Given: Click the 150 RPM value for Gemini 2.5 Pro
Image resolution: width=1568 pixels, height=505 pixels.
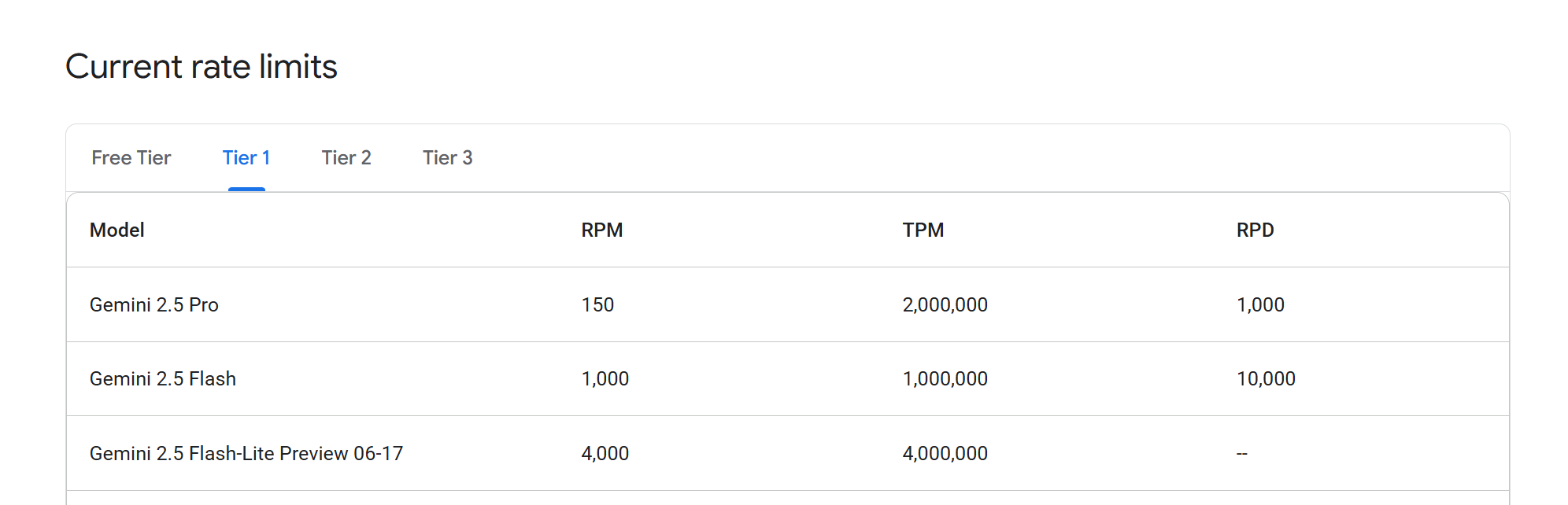Looking at the screenshot, I should pos(597,305).
